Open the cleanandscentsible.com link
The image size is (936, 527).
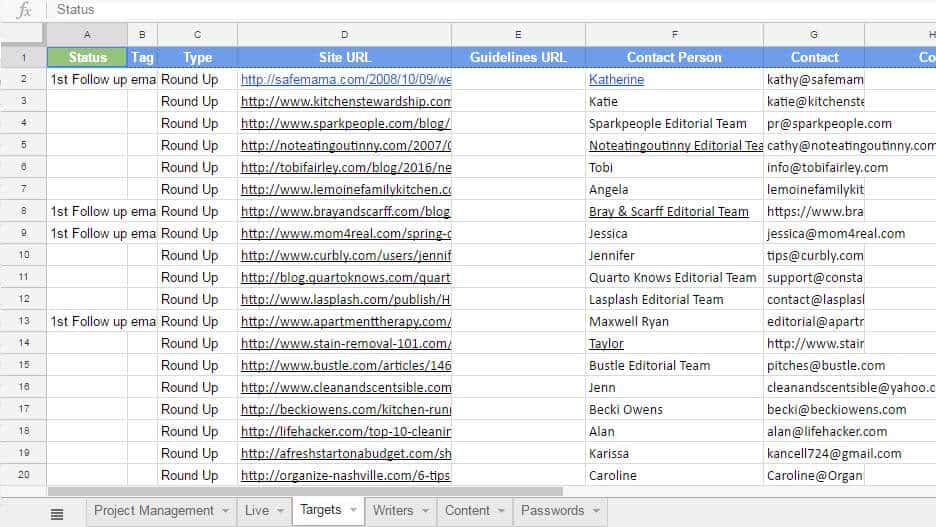(346, 387)
